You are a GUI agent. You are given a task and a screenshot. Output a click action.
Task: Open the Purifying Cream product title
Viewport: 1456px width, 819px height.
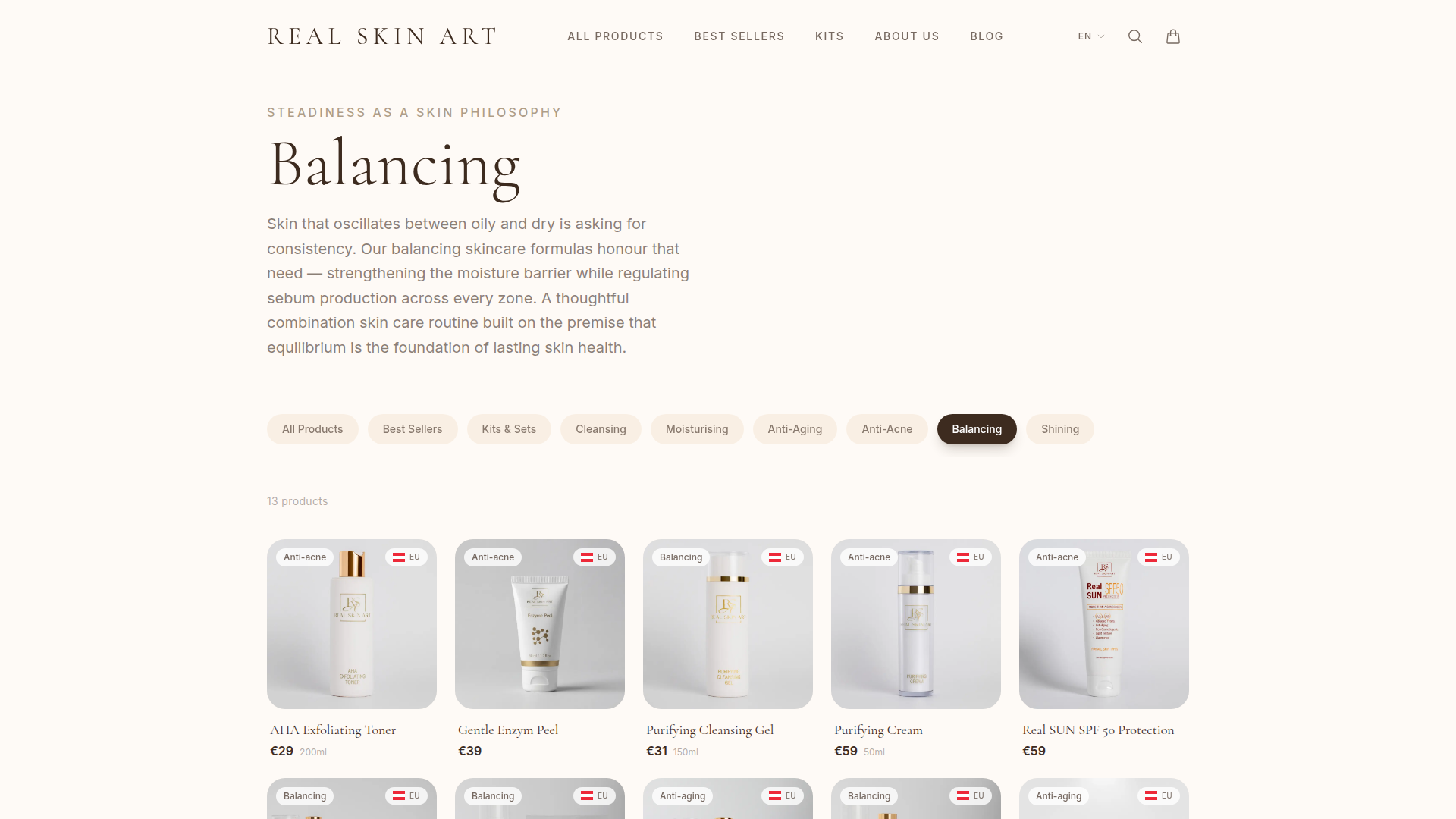tap(878, 730)
